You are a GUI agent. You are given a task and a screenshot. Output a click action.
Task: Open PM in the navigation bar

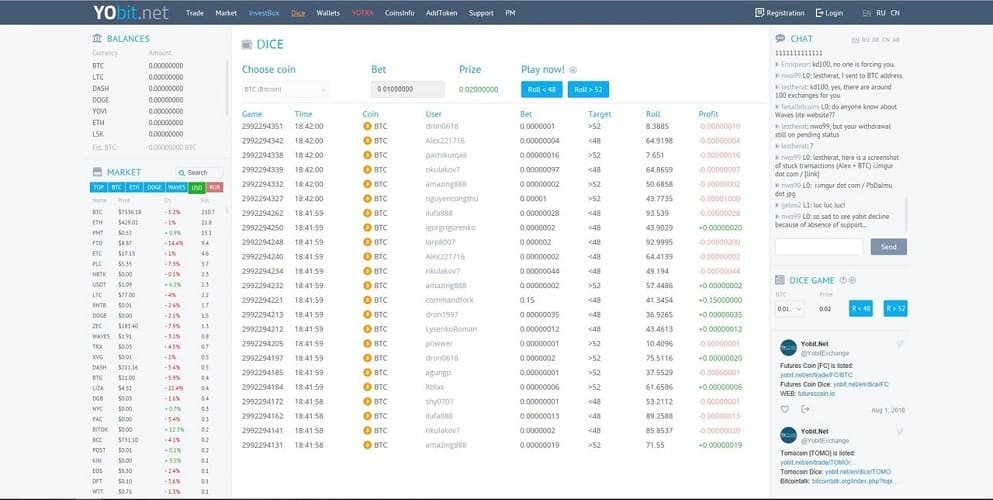(510, 13)
